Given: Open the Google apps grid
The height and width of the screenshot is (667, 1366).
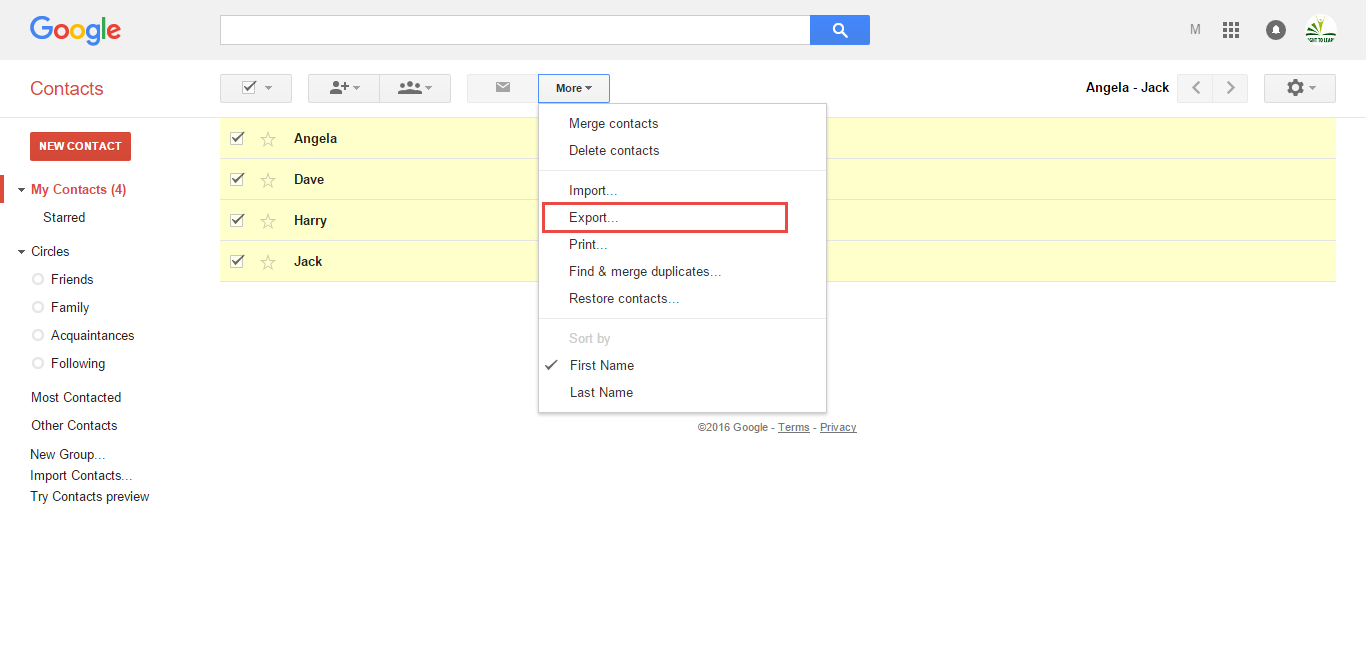Looking at the screenshot, I should [x=1231, y=30].
